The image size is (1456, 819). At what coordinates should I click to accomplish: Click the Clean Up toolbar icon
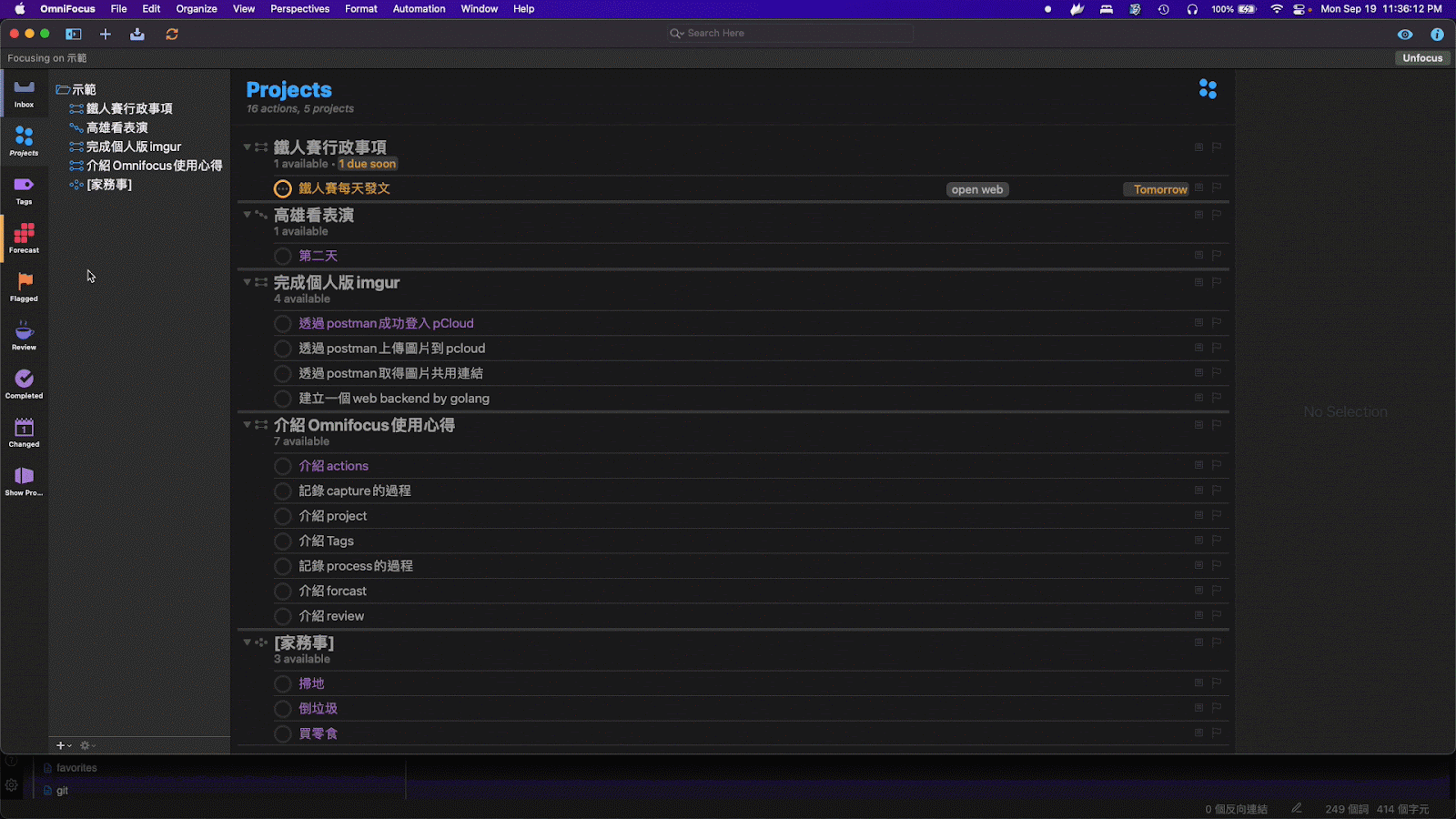coord(137,34)
